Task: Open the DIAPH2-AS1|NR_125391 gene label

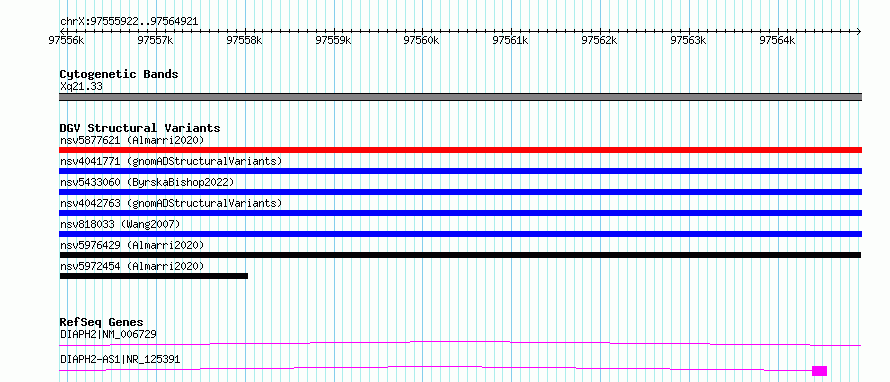Action: click(x=121, y=359)
